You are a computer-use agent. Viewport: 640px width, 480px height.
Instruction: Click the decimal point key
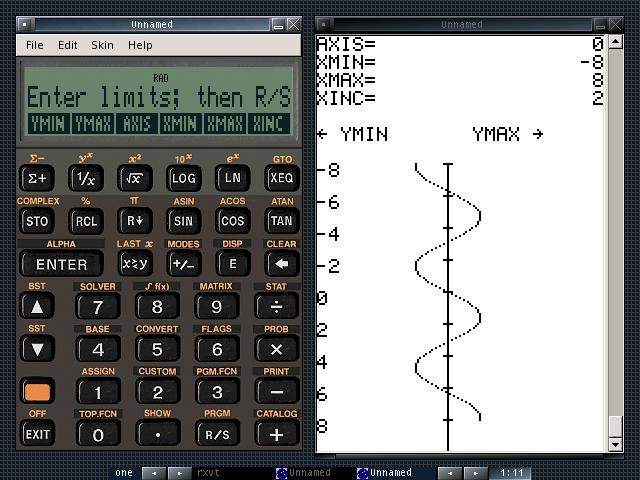pyautogui.click(x=158, y=434)
